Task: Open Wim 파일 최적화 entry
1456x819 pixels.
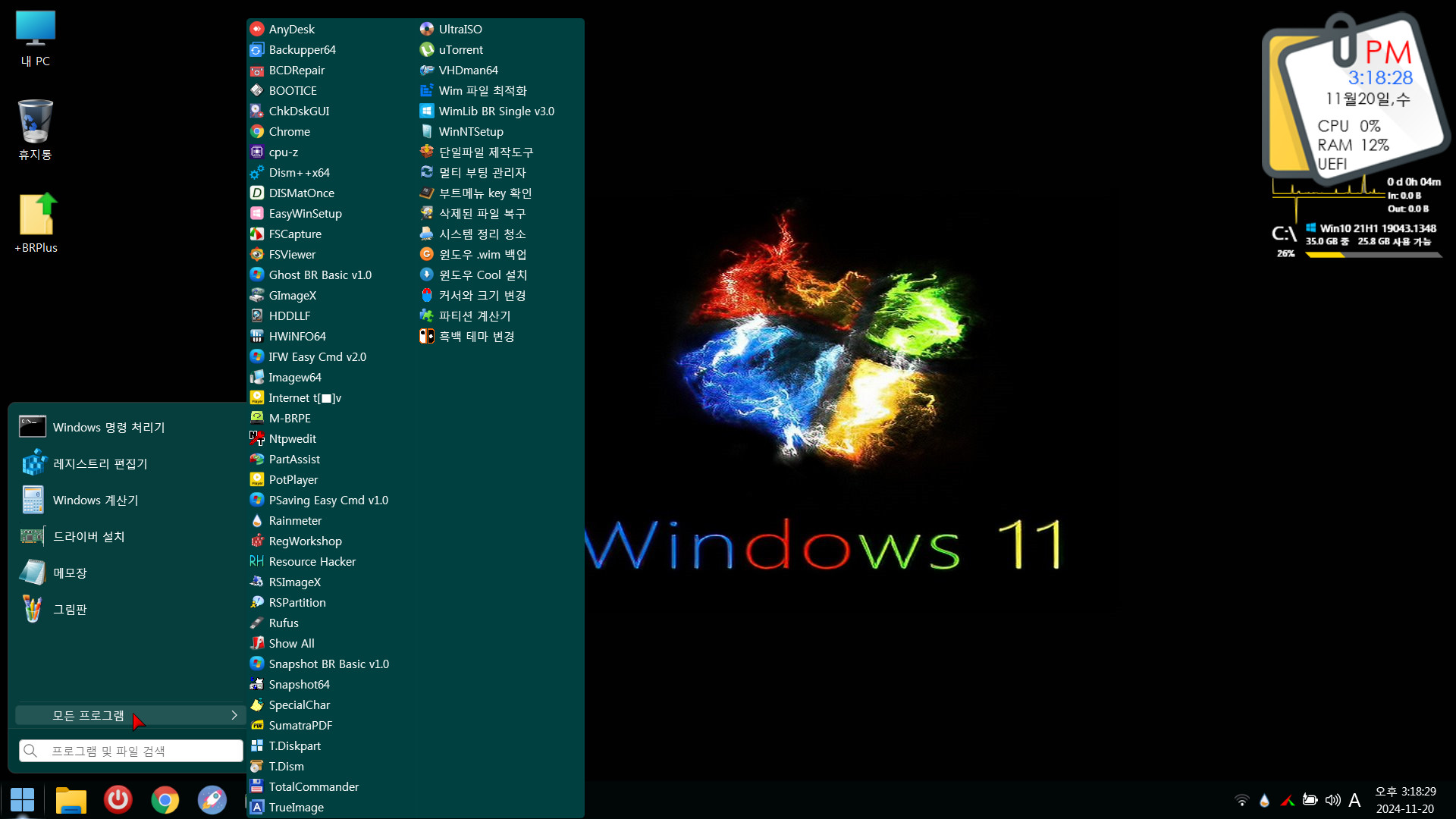Action: [x=473, y=90]
